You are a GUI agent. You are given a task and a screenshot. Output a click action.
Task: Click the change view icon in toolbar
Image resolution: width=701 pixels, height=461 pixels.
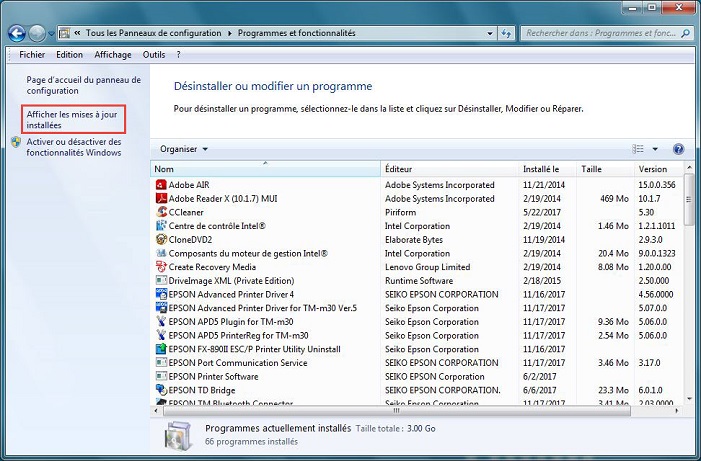[639, 149]
